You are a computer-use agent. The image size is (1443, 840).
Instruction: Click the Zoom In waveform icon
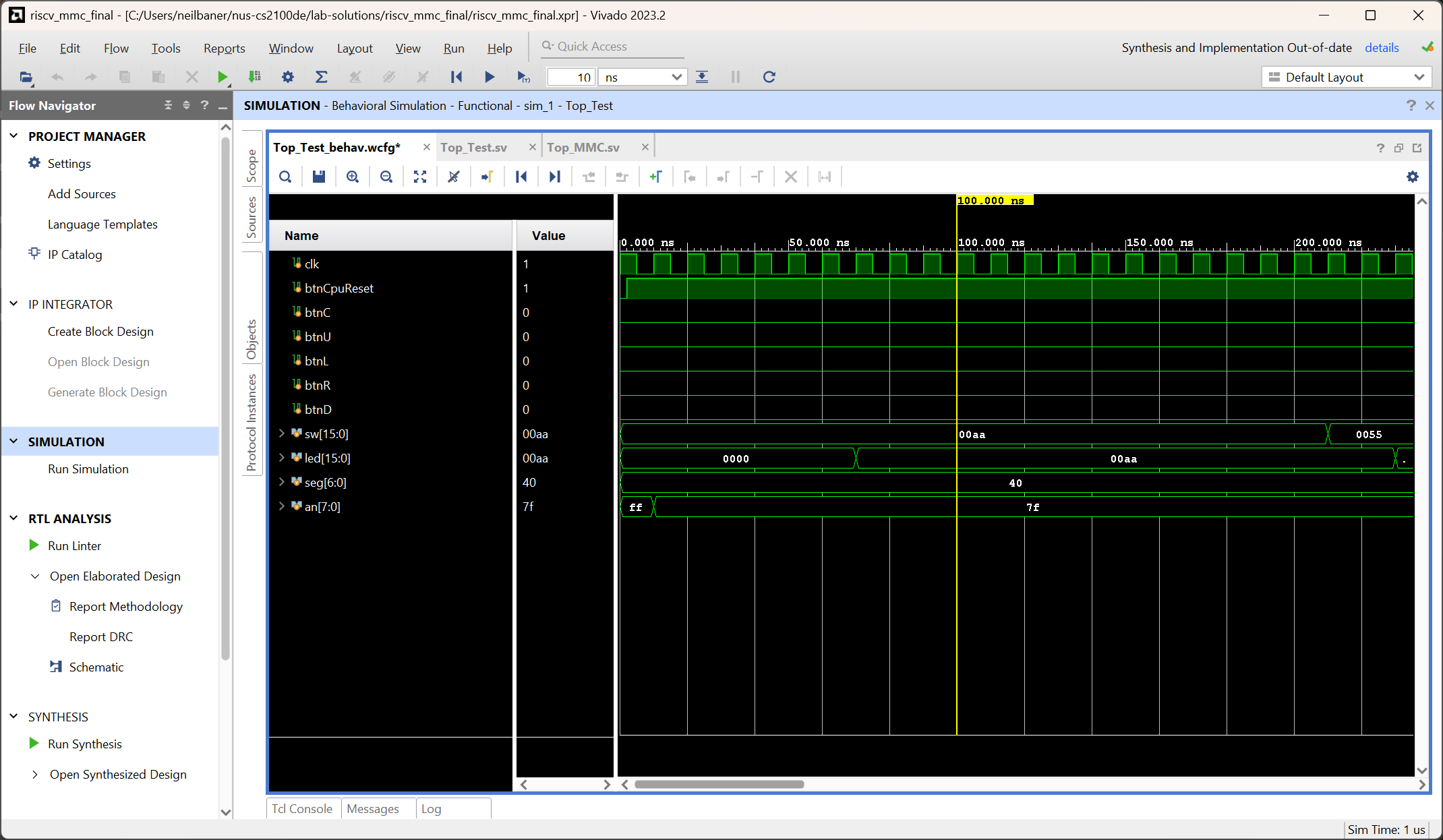(x=353, y=177)
